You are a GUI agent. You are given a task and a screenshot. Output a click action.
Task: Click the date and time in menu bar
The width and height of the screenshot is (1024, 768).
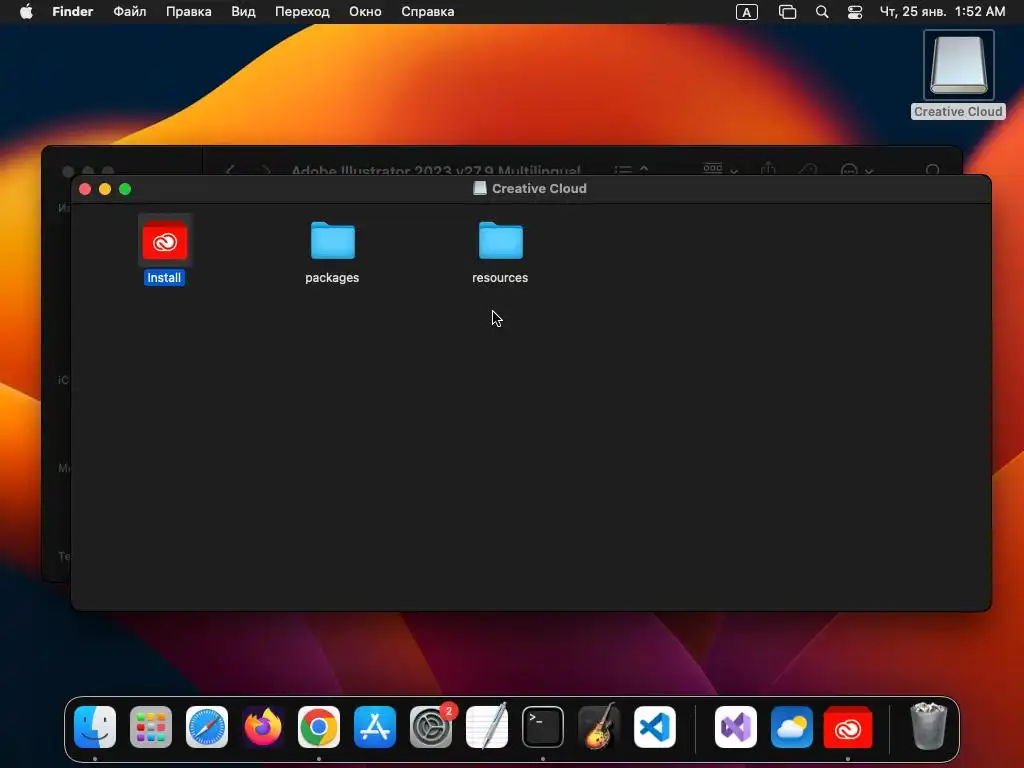pos(942,12)
